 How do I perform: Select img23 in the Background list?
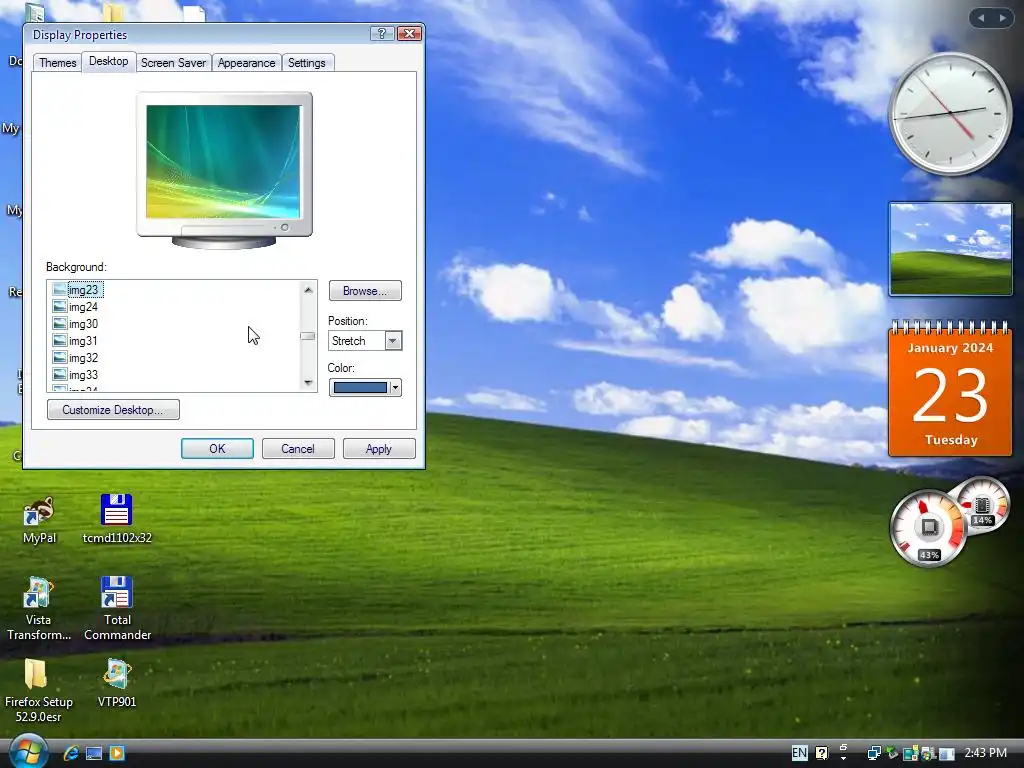click(84, 289)
